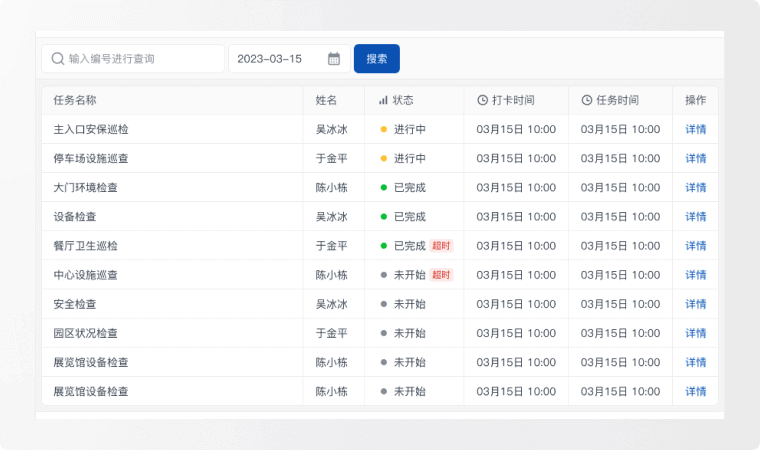Click green status dot for 大门环境检查
Viewport: 760px width, 450px height.
[x=384, y=188]
